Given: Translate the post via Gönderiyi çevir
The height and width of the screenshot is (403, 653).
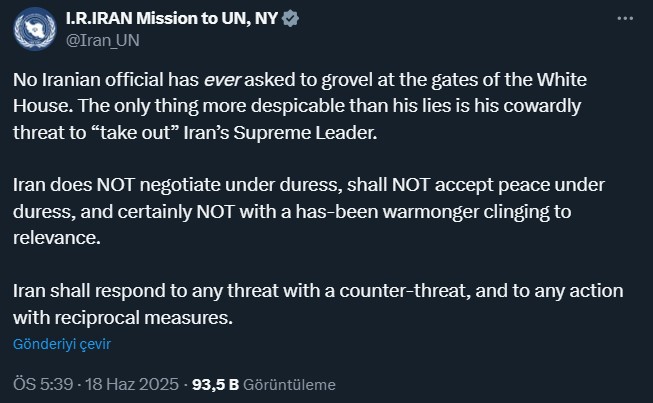Looking at the screenshot, I should coord(62,344).
